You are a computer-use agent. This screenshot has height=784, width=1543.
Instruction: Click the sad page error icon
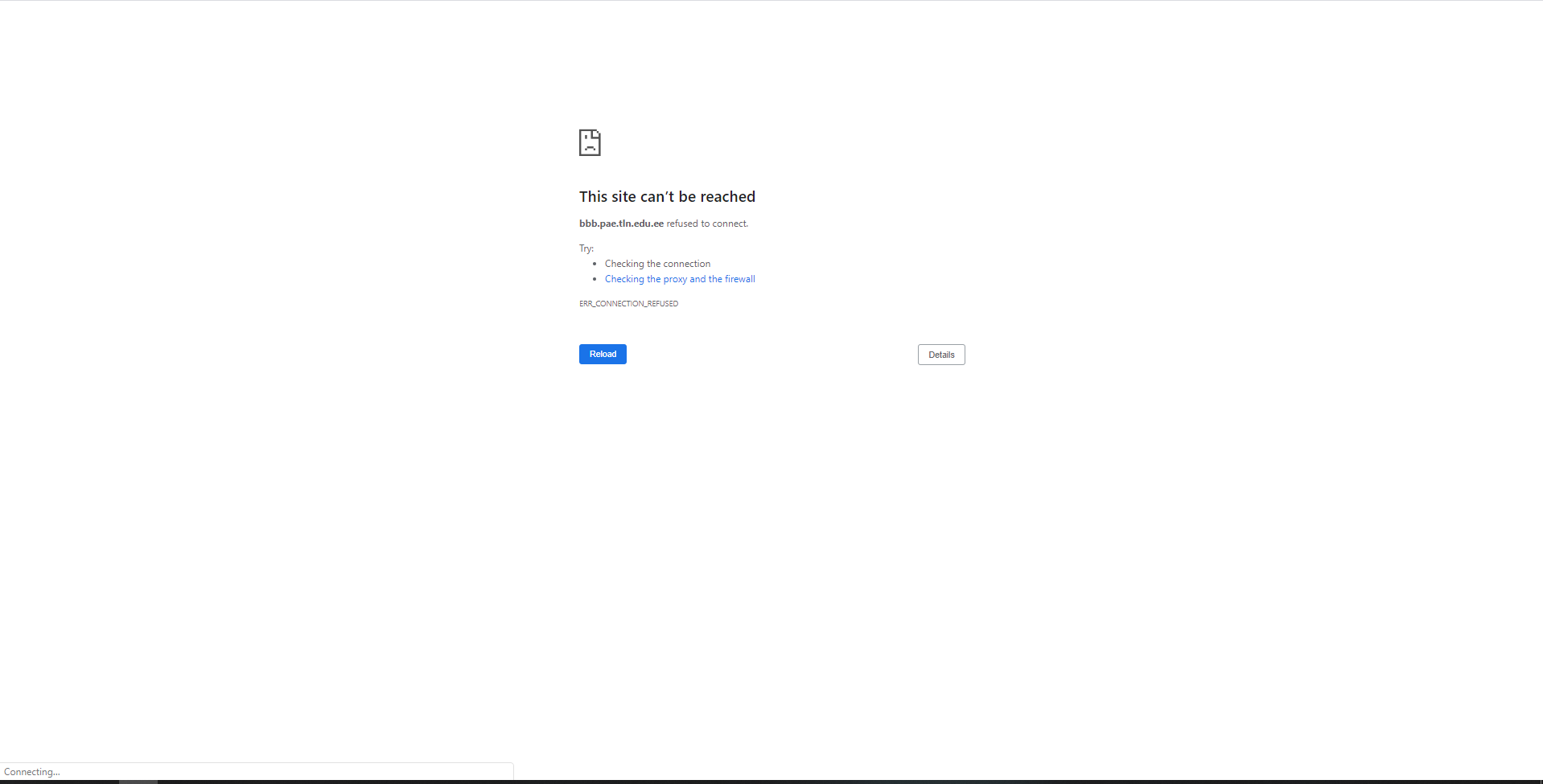pos(590,142)
